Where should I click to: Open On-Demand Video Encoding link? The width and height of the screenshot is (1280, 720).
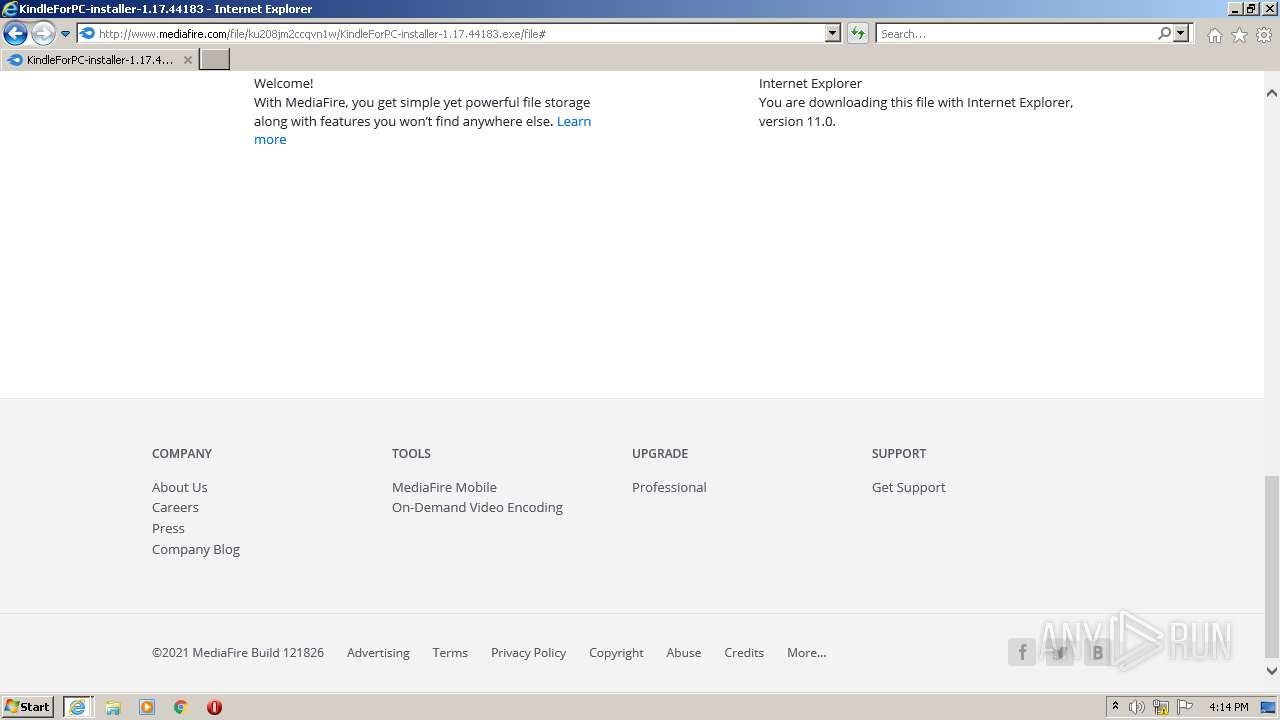(x=477, y=507)
